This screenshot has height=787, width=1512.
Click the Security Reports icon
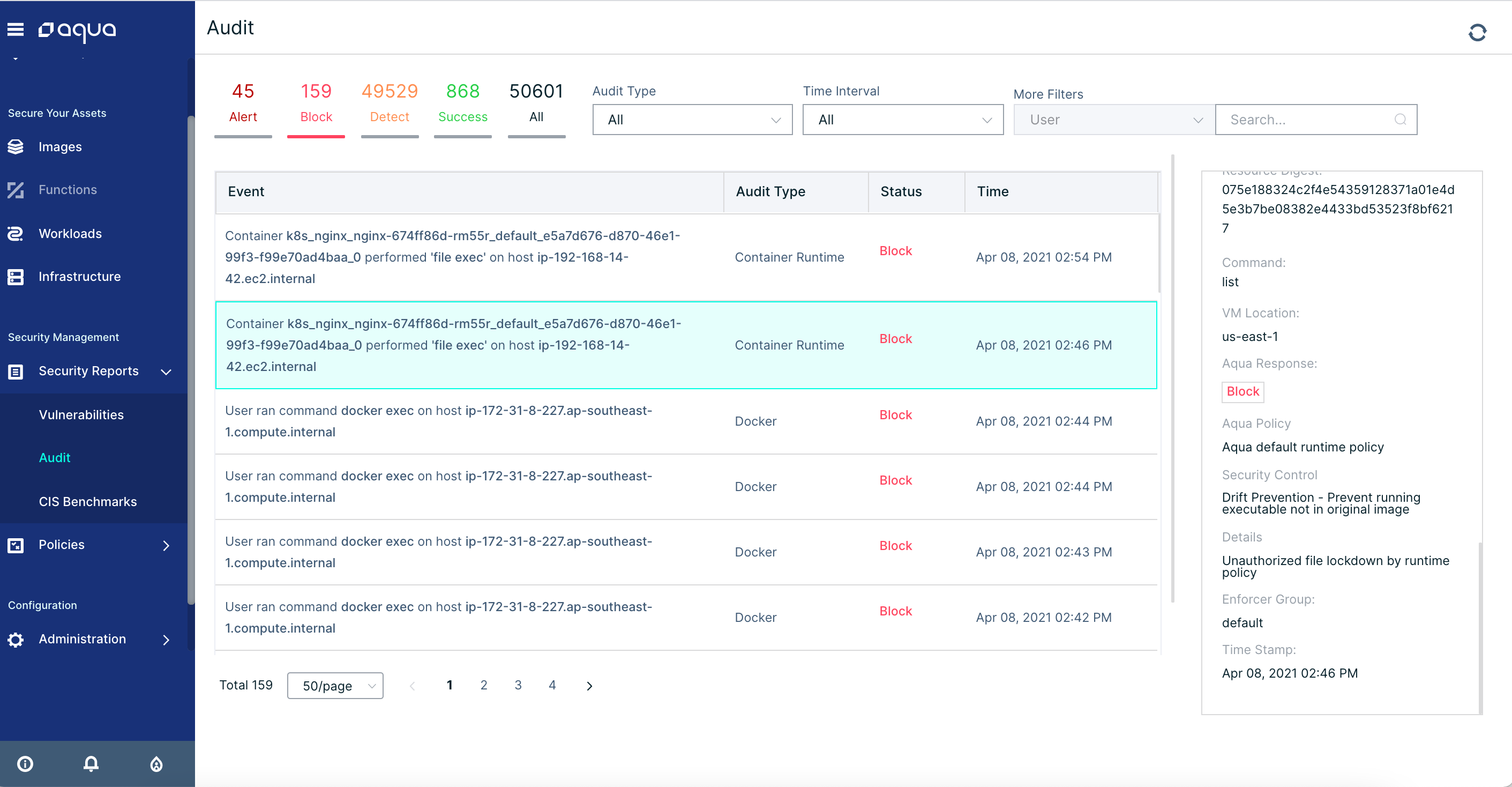click(x=16, y=371)
